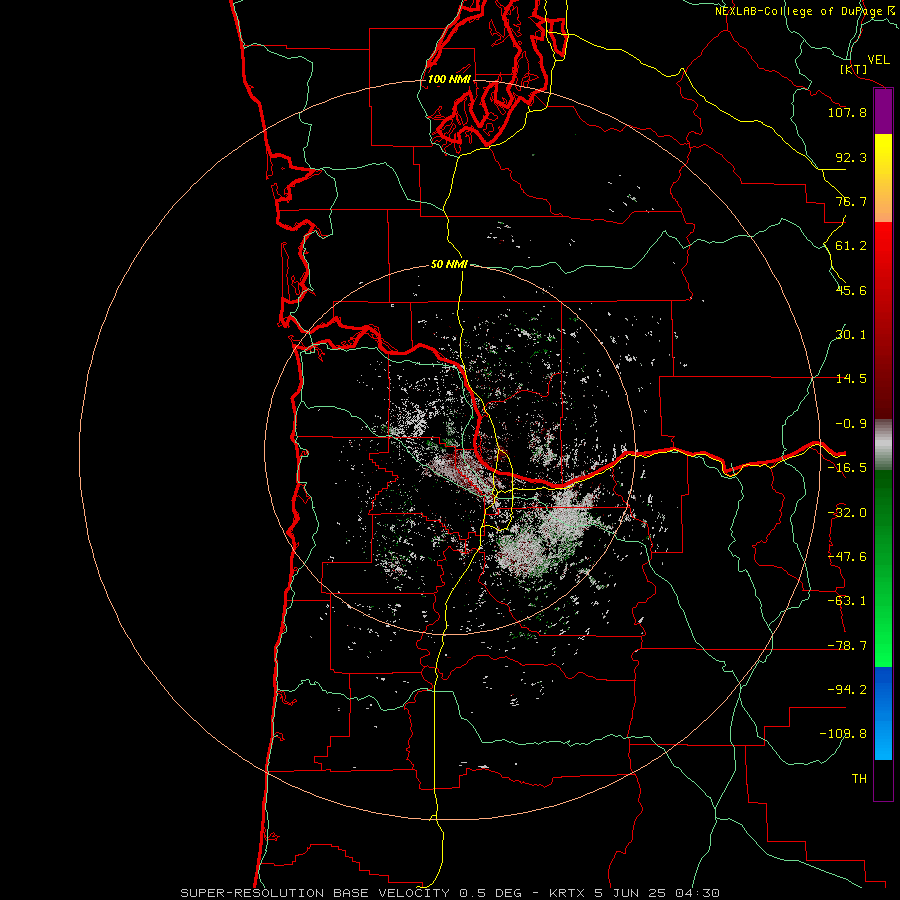Click the TH threshold label in legend
Image resolution: width=900 pixels, height=900 pixels.
(x=859, y=779)
